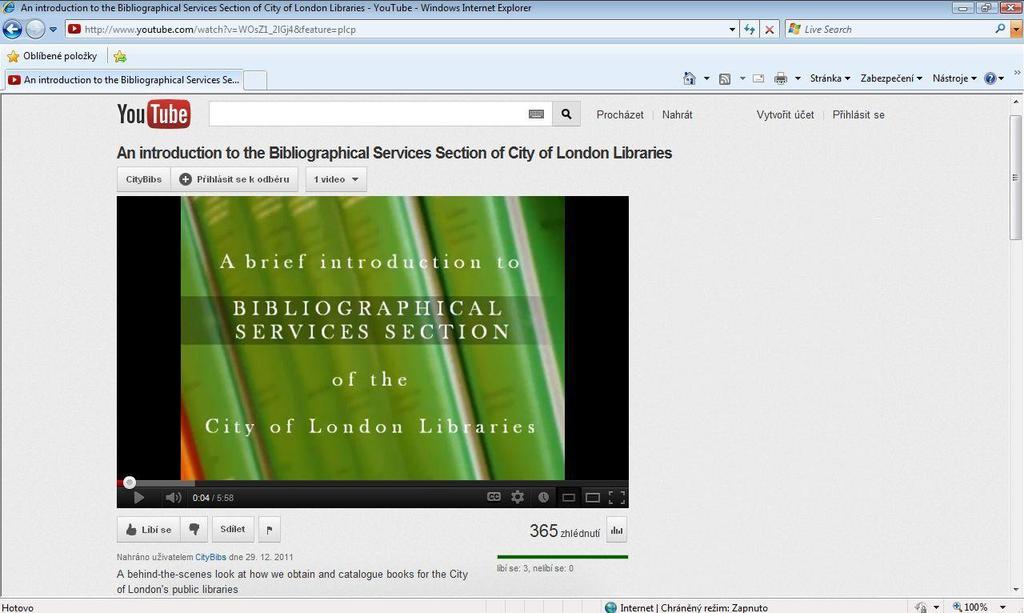
Task: Open the Stránka menu
Action: click(830, 78)
